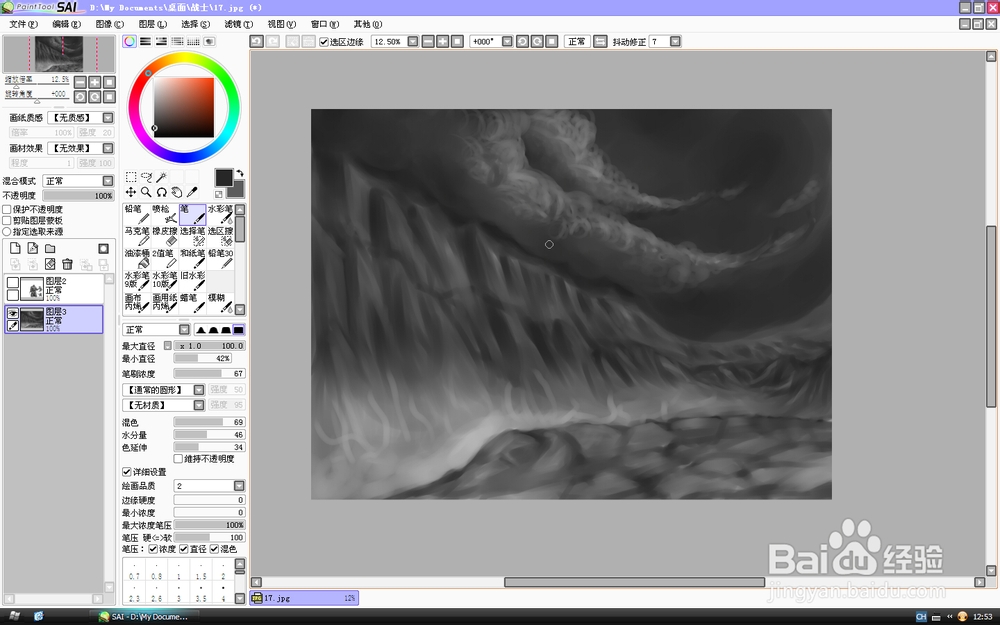
Task: Toggle visibility of 图层2
Action: (x=13, y=283)
